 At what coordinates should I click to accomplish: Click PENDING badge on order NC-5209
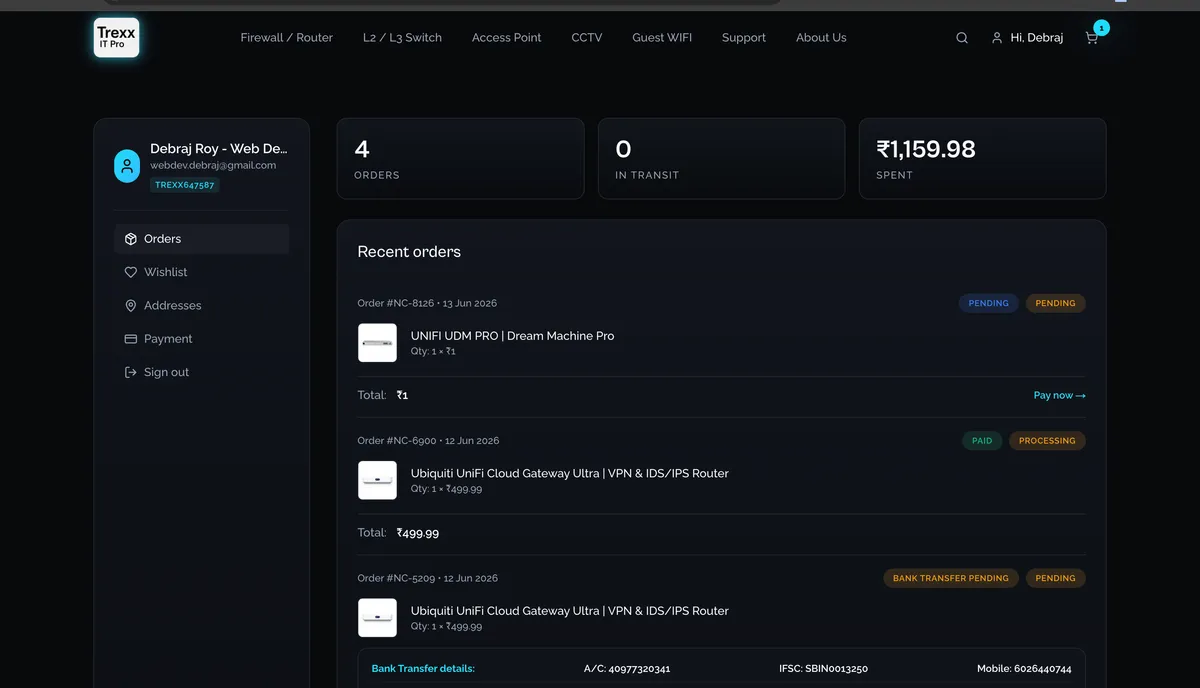click(x=1055, y=578)
